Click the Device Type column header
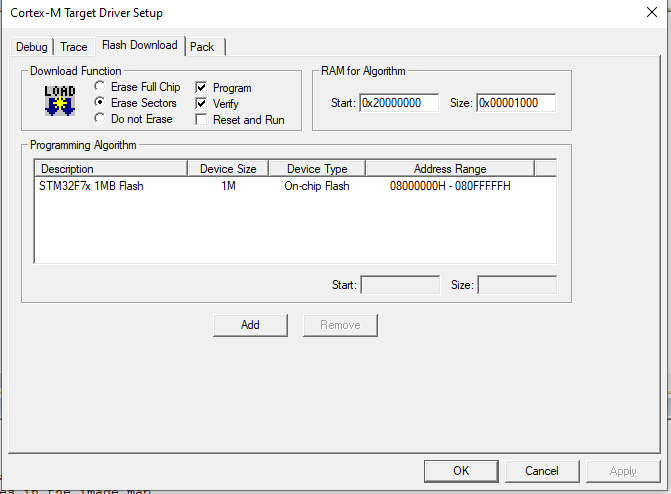Image resolution: width=671 pixels, height=494 pixels. pos(317,169)
